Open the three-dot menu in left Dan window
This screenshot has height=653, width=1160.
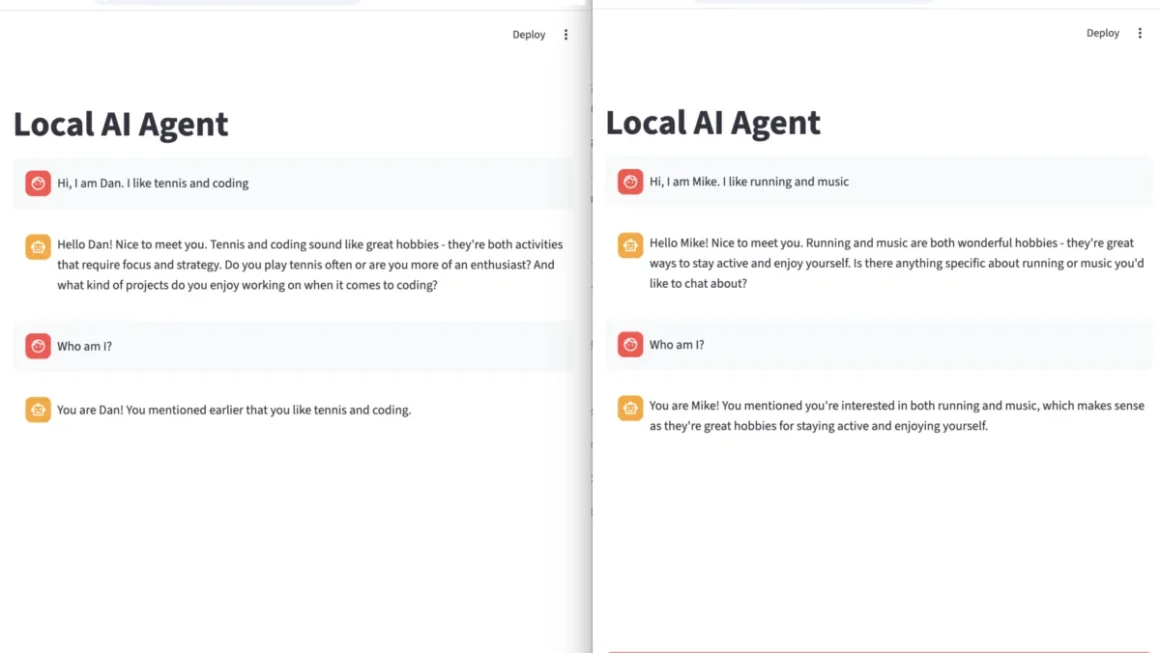pos(566,35)
